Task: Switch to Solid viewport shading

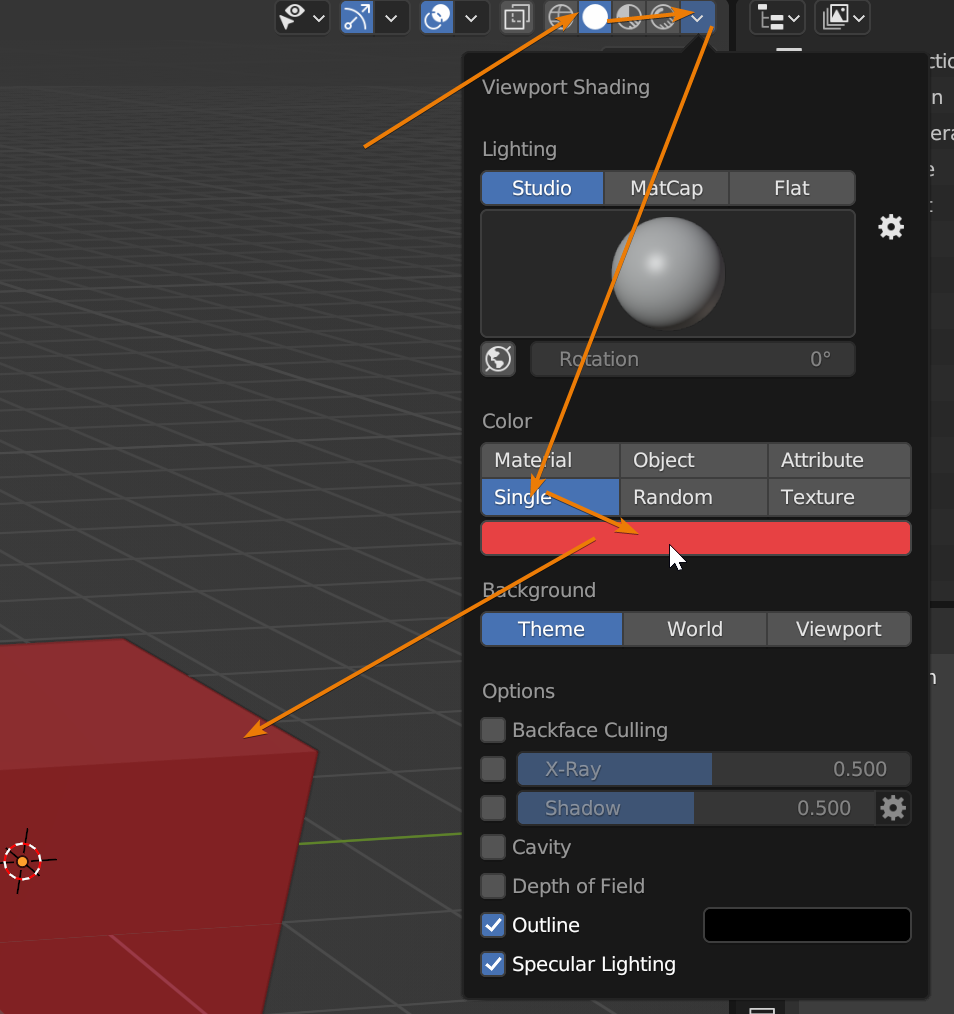Action: [595, 17]
